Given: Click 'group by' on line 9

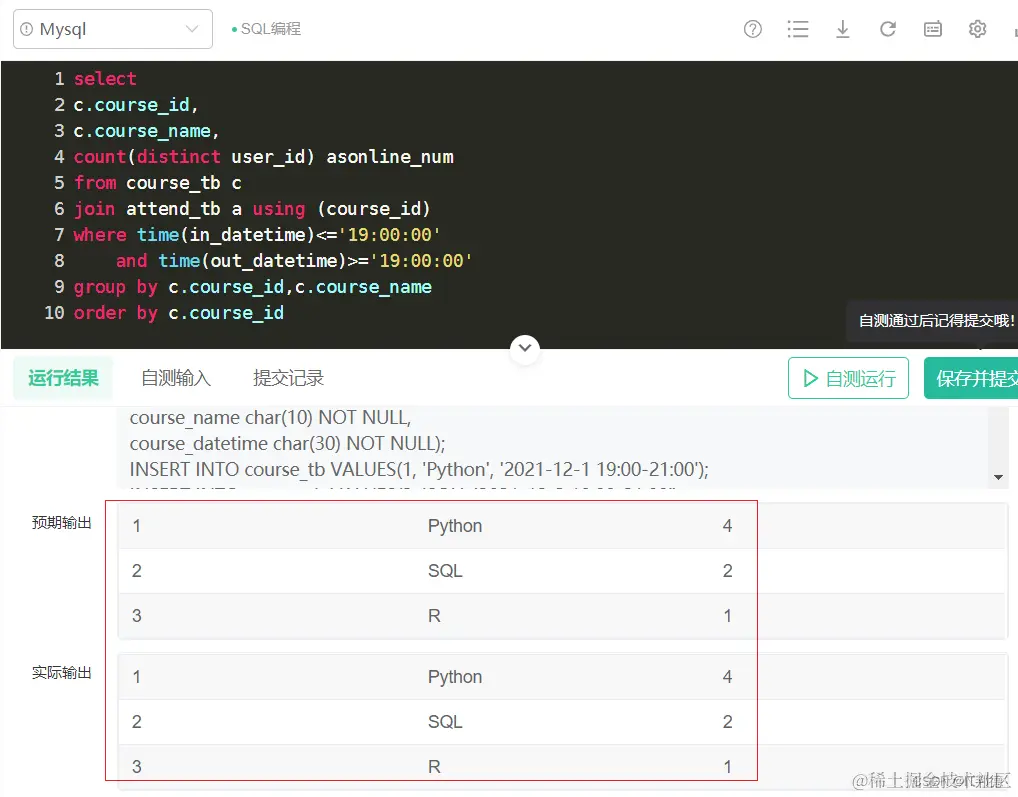Looking at the screenshot, I should [x=116, y=287].
